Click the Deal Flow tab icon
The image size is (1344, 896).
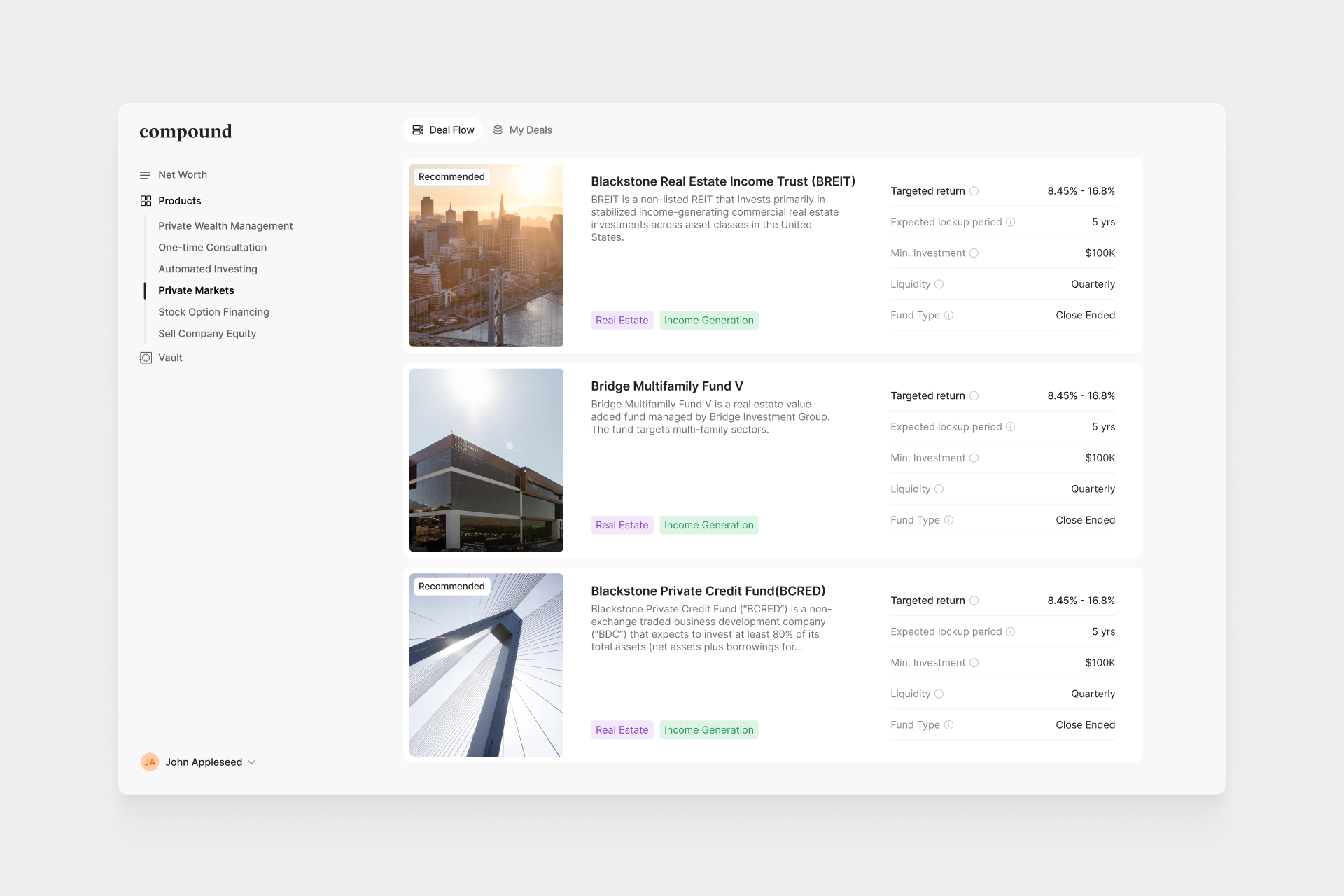[x=418, y=130]
